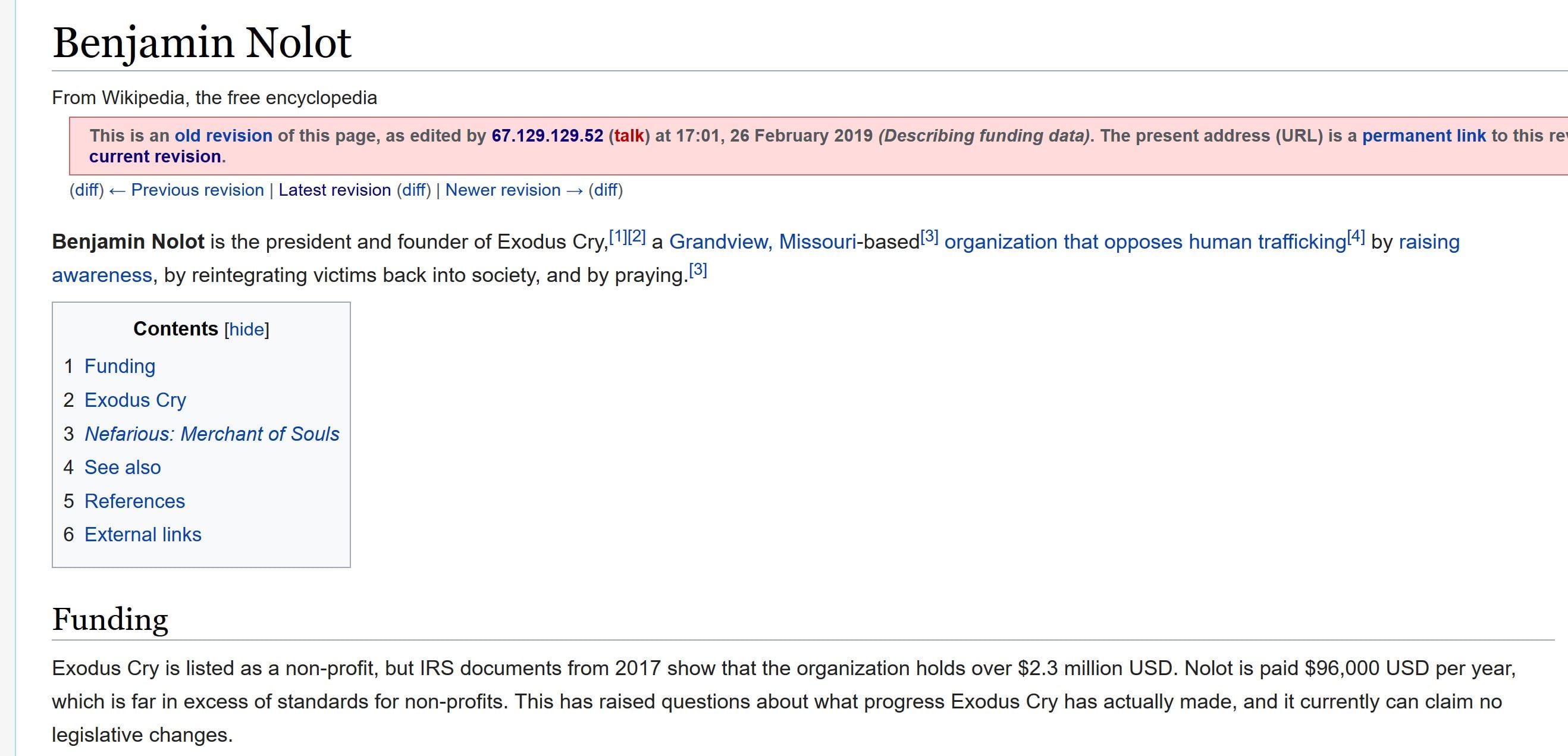Screen dimensions: 1568x756
Task: Click the old revision link
Action: (x=224, y=136)
